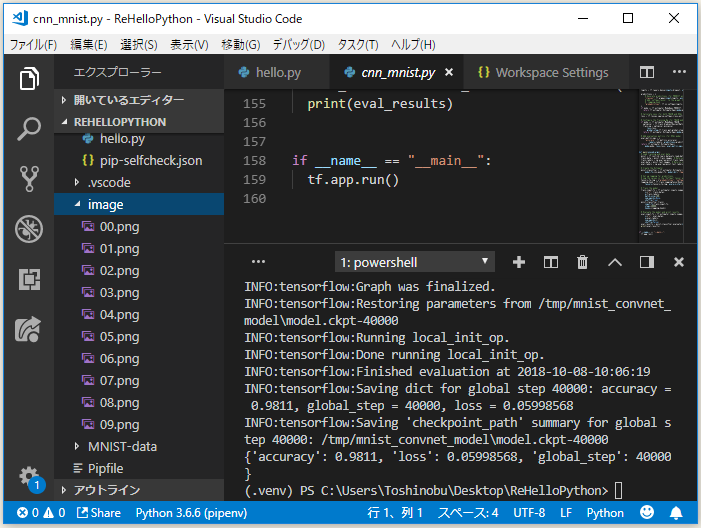
Task: Open hello.py in the explorer tree
Action: click(139, 139)
